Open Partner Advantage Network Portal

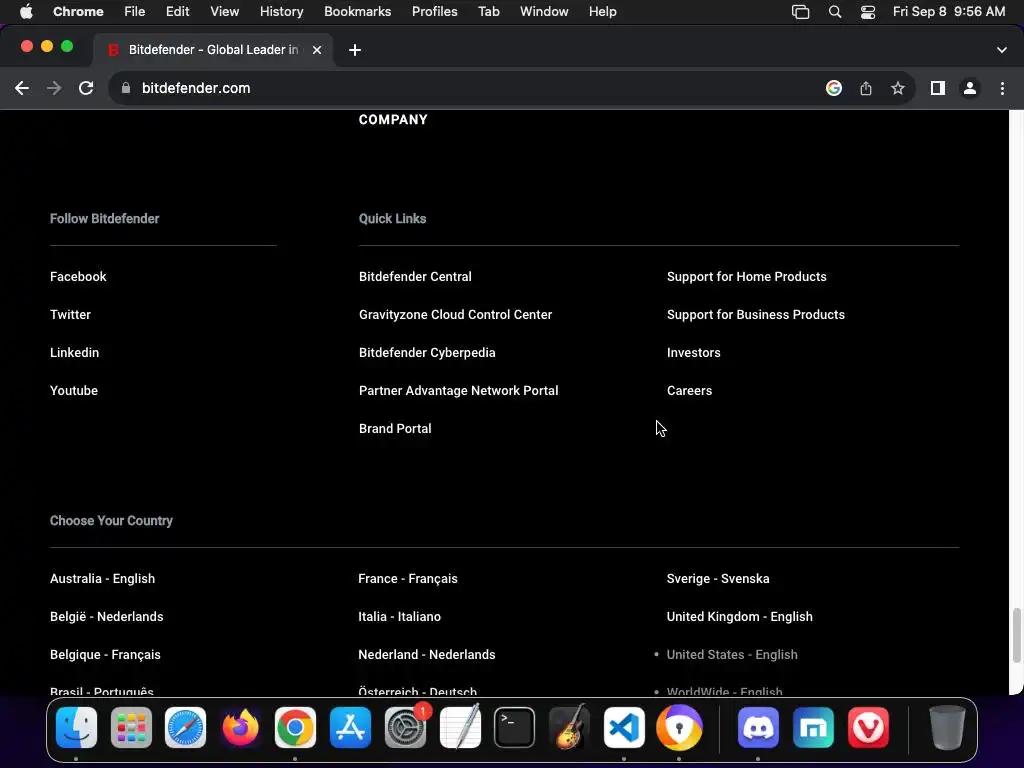(x=458, y=391)
